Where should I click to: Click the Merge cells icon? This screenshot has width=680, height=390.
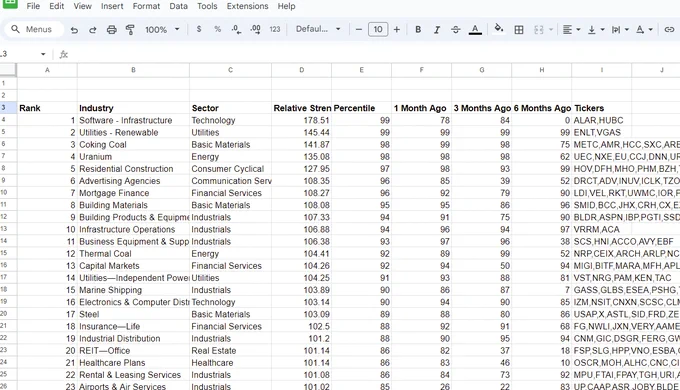[x=539, y=29]
